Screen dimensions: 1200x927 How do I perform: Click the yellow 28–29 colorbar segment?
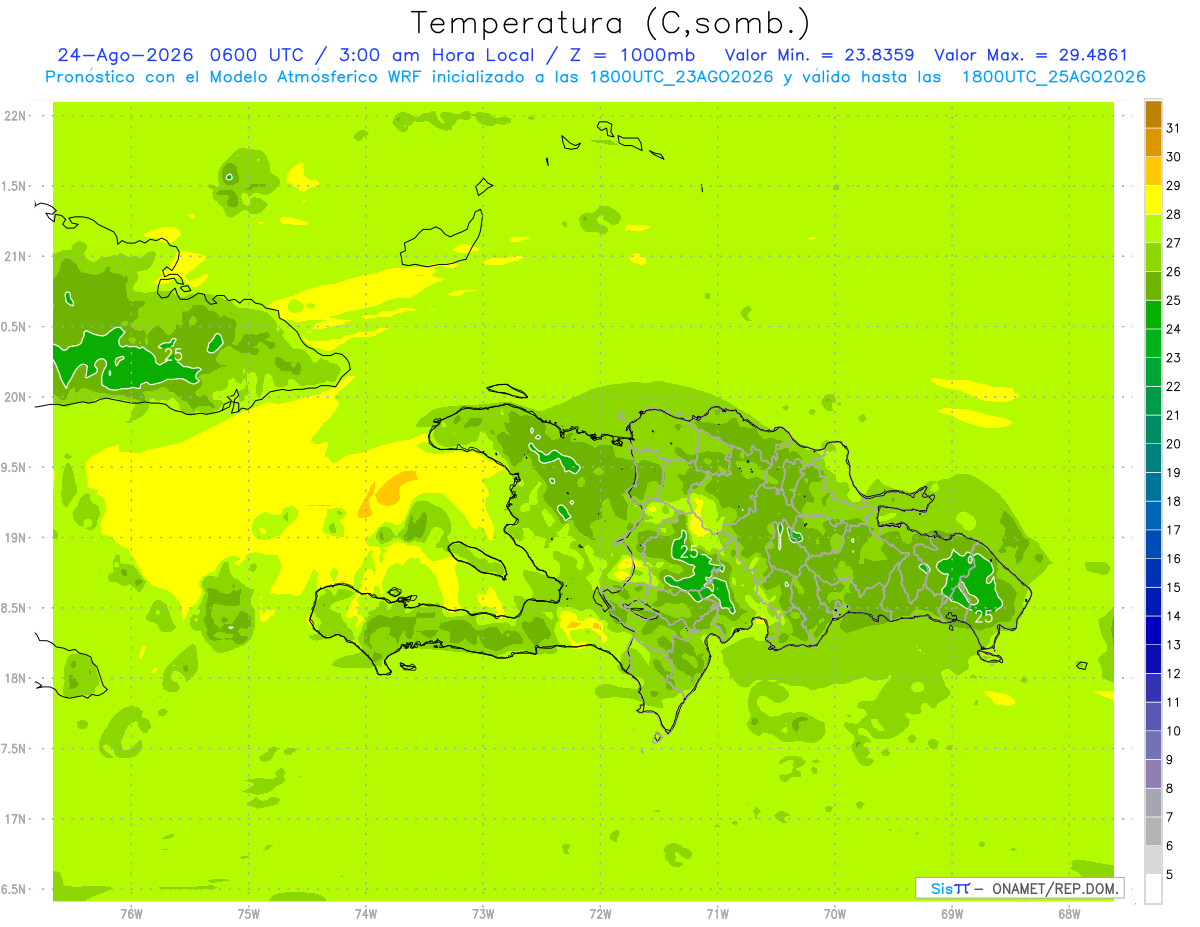[x=1153, y=200]
